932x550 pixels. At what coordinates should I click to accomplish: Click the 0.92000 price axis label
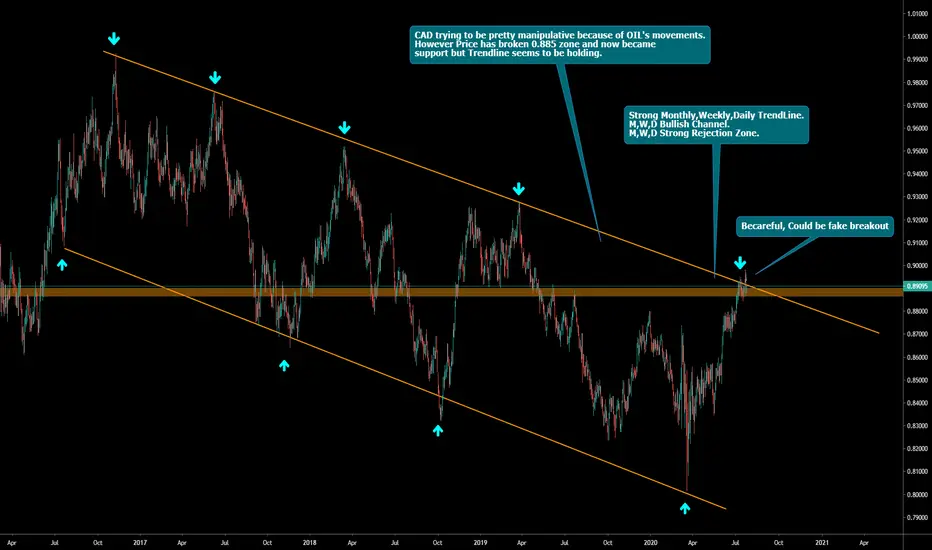click(918, 220)
